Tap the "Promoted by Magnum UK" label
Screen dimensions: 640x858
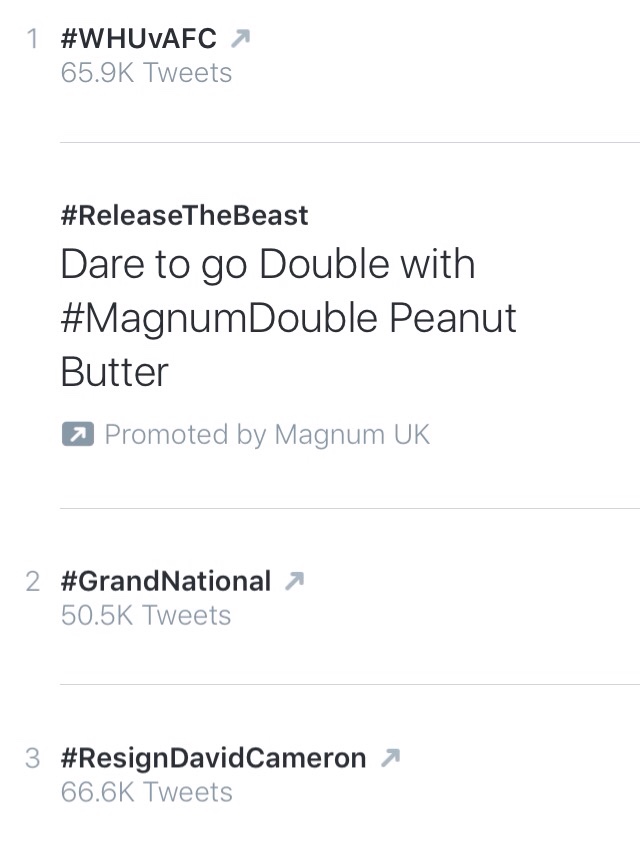267,435
